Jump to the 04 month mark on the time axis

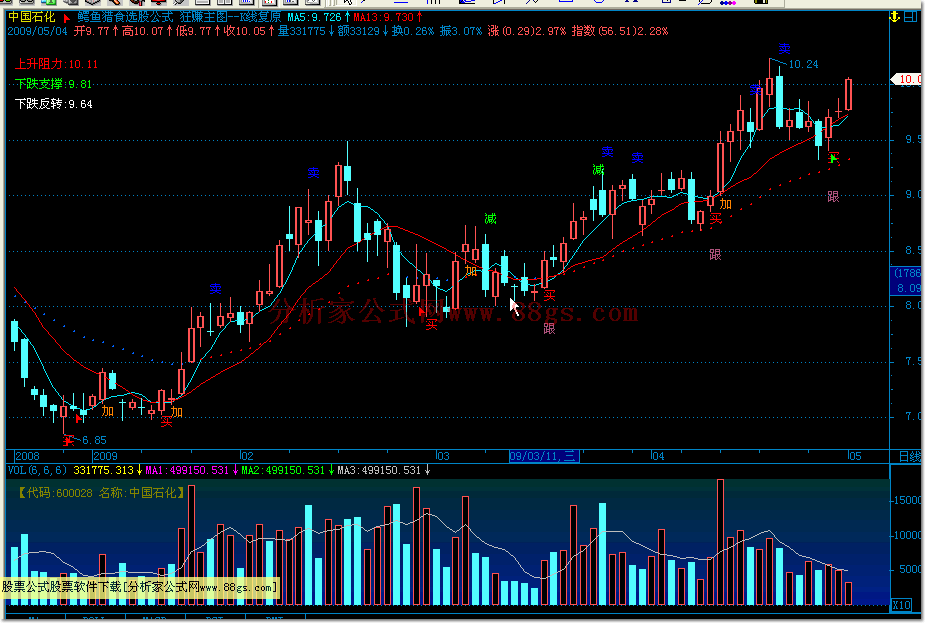658,456
